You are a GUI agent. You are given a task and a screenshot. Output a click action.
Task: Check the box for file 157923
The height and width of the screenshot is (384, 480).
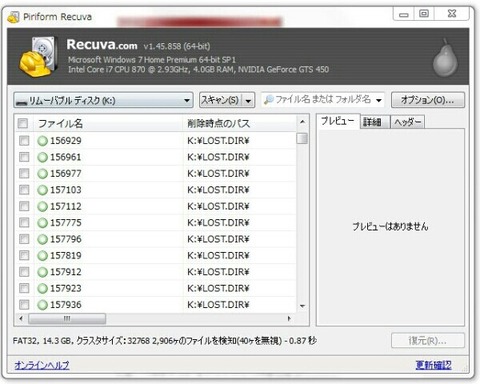tap(24, 288)
